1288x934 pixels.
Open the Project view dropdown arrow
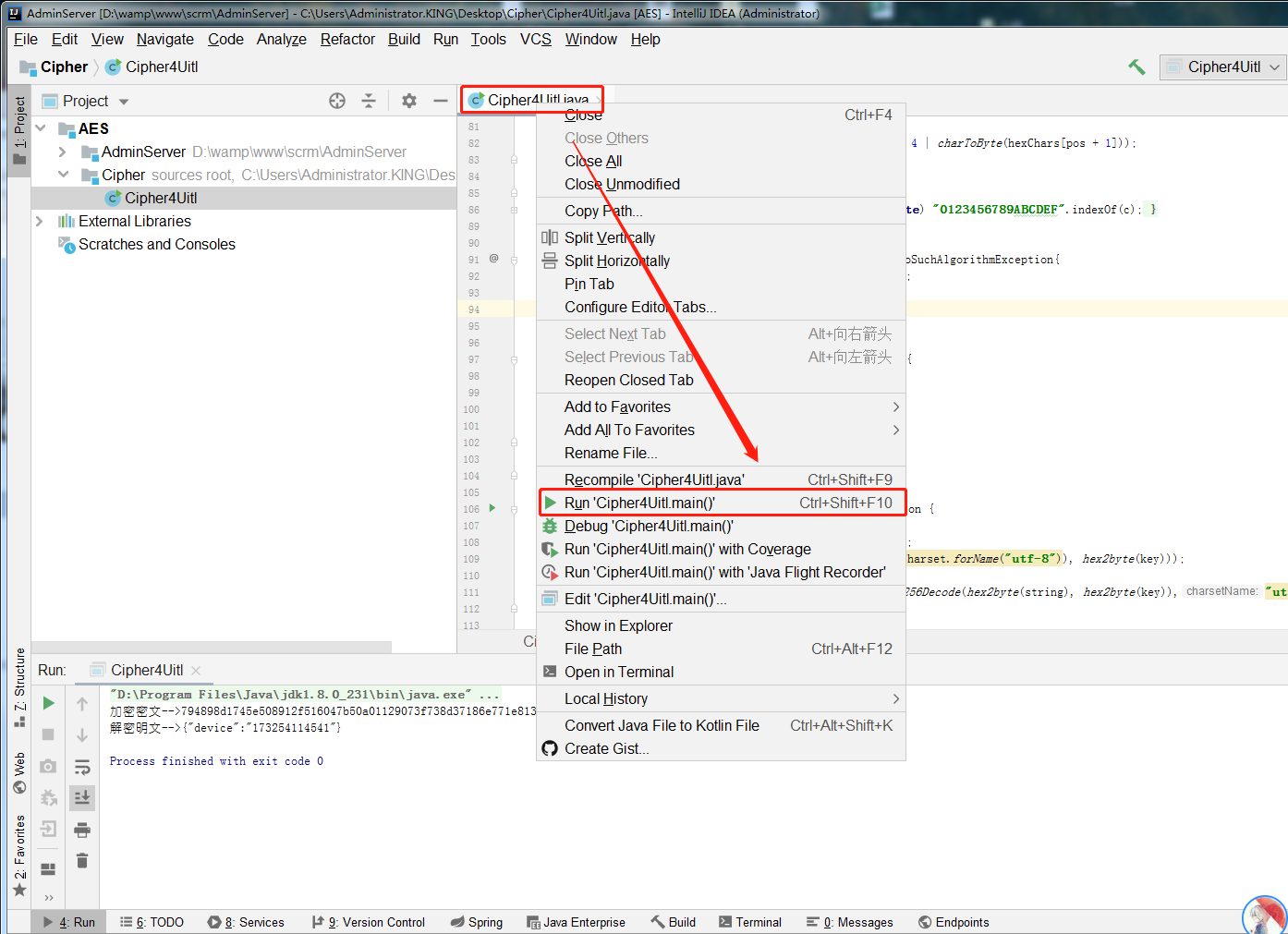pyautogui.click(x=124, y=102)
